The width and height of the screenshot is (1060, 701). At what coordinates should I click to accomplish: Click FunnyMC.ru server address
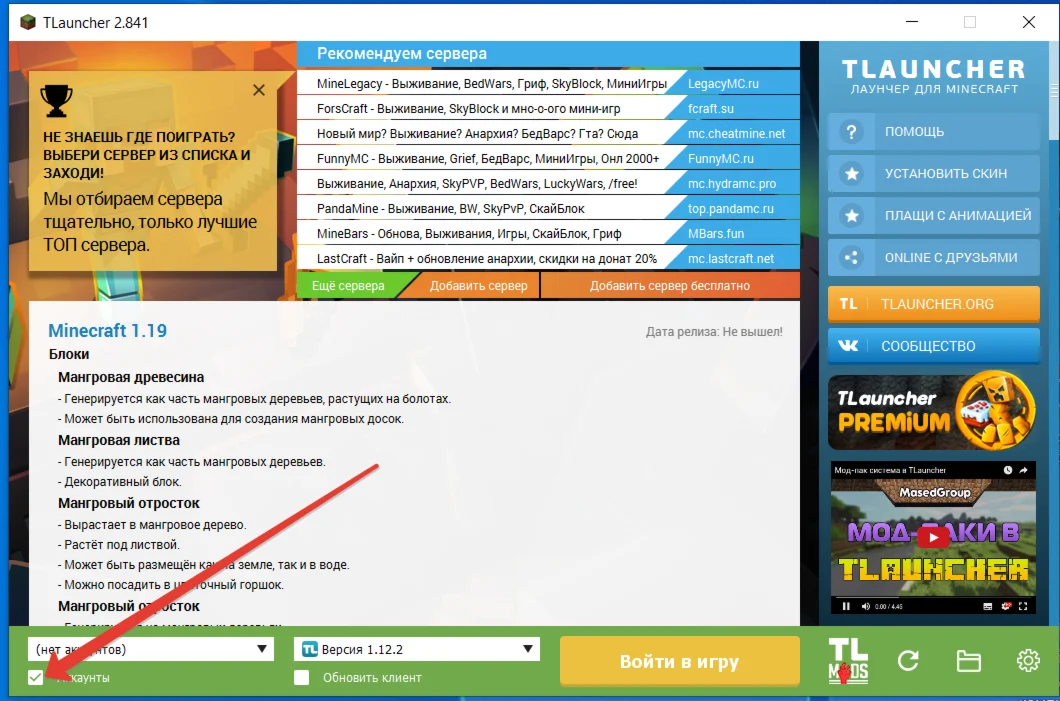point(721,159)
